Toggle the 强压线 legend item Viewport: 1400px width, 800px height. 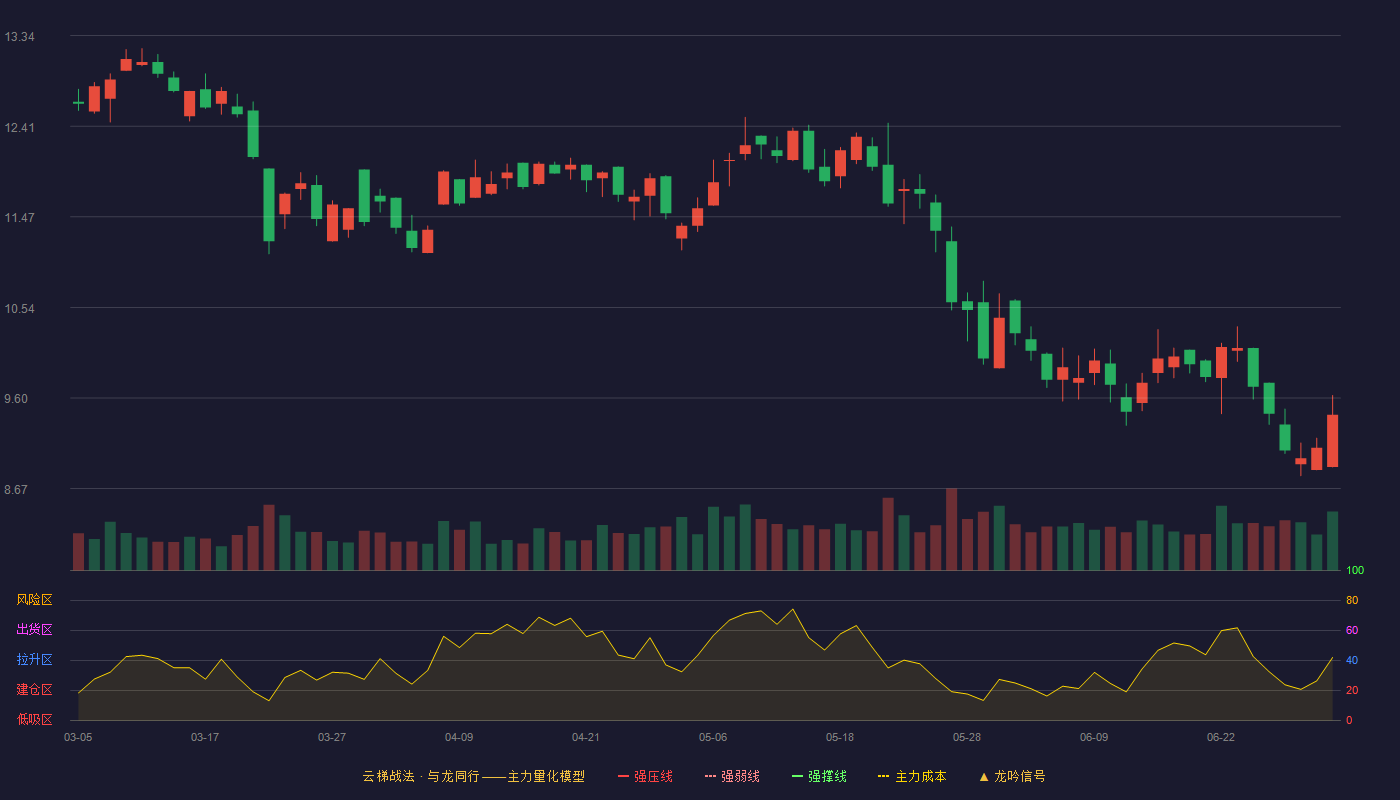(x=645, y=776)
